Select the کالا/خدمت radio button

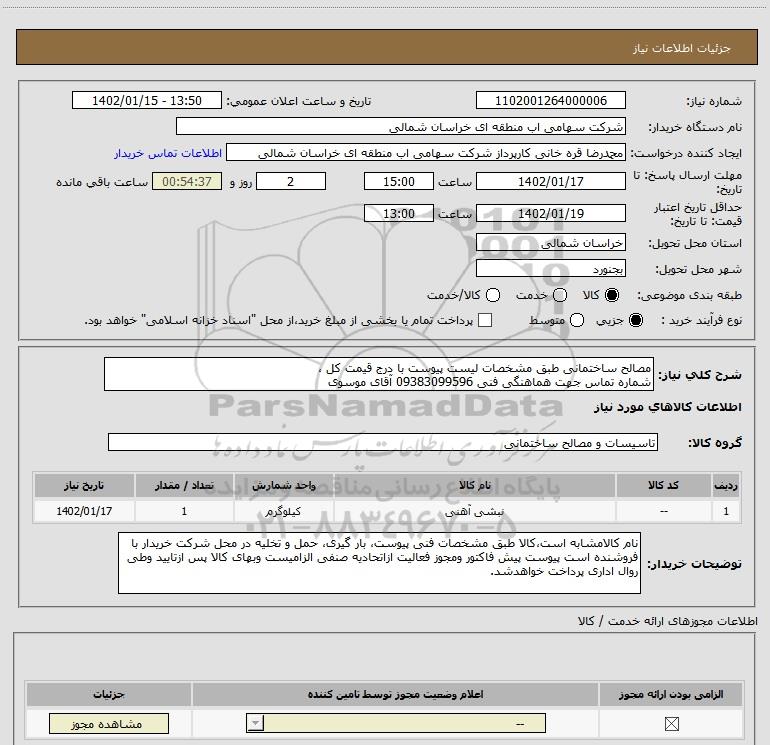coord(493,295)
